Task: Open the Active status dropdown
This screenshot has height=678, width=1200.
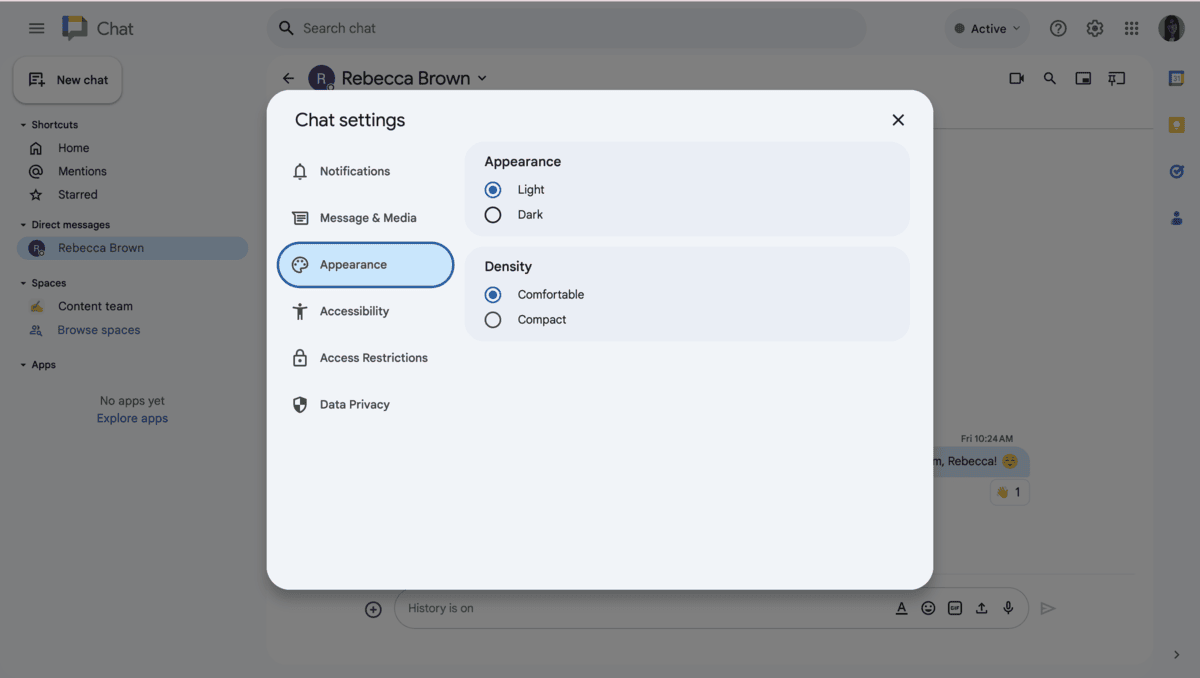Action: (x=987, y=28)
